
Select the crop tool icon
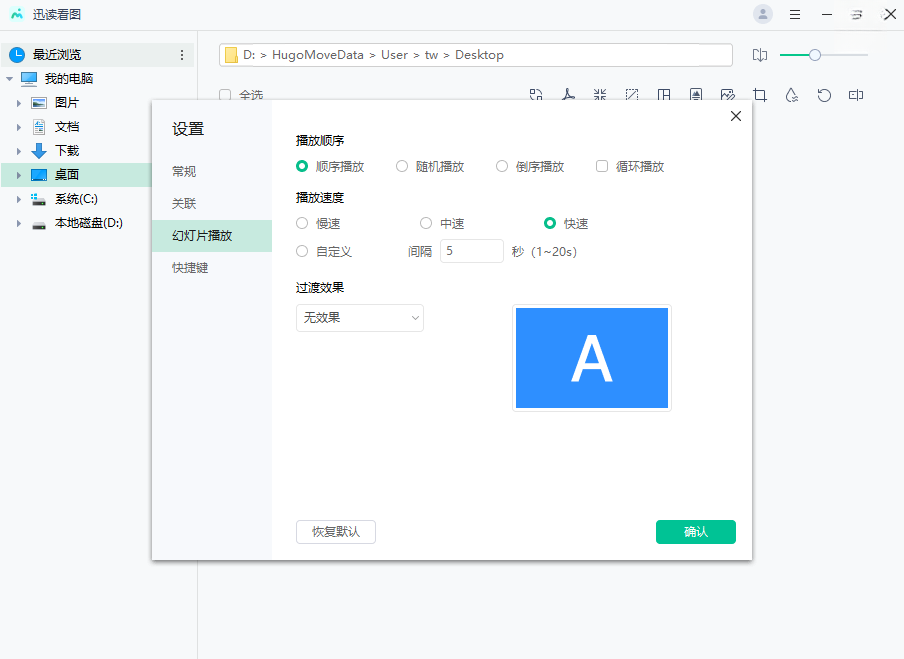(x=760, y=95)
